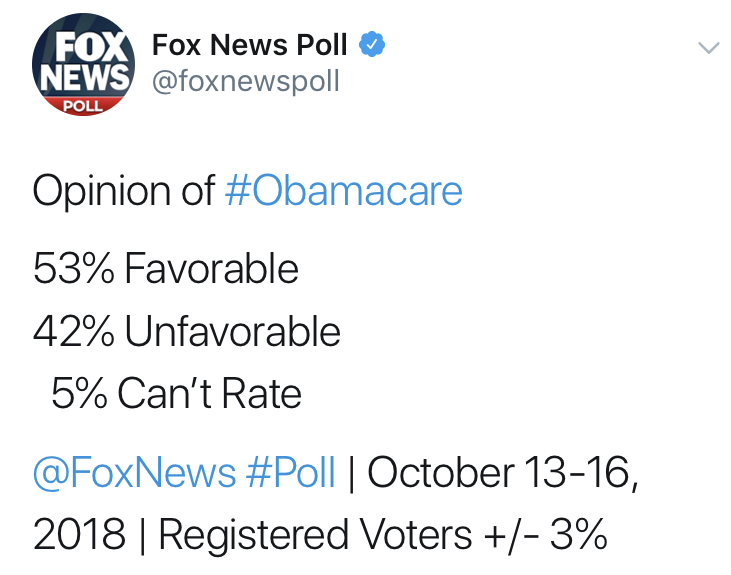
Task: Click the 'Registered Voters' text
Action: (x=316, y=535)
